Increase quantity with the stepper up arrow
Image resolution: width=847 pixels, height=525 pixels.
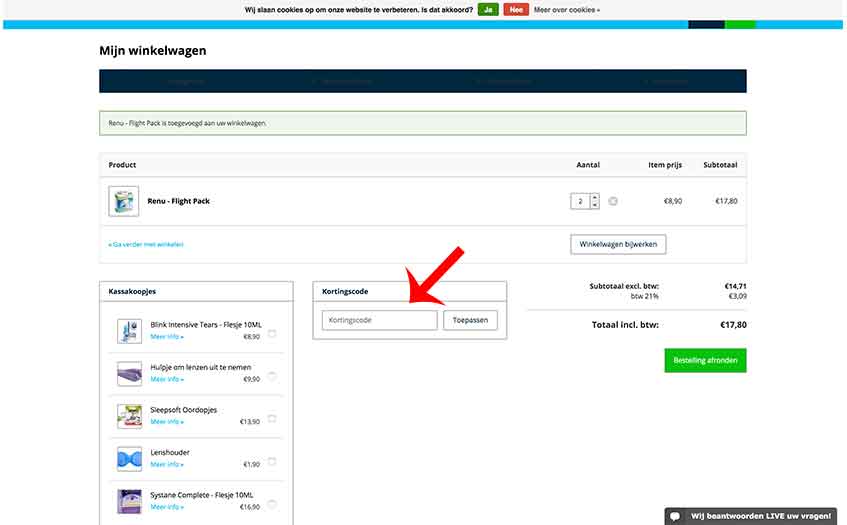[x=595, y=197]
